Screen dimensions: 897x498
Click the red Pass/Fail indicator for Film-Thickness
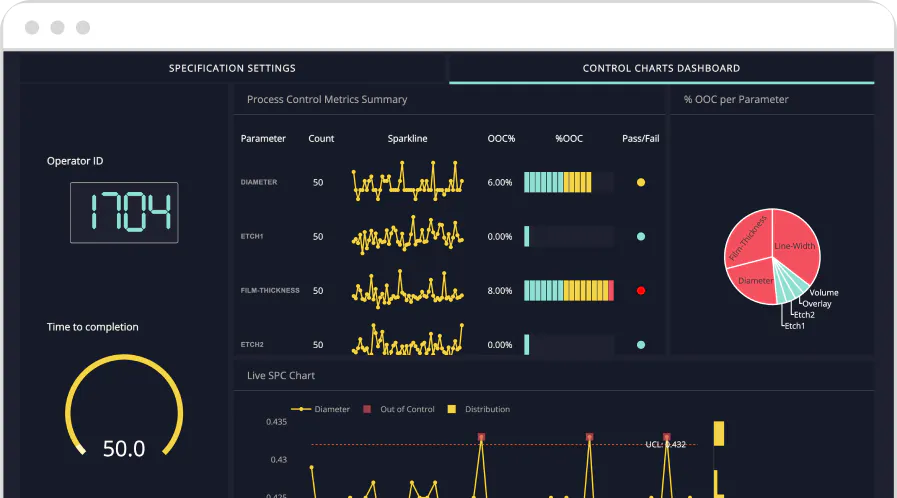(x=641, y=290)
